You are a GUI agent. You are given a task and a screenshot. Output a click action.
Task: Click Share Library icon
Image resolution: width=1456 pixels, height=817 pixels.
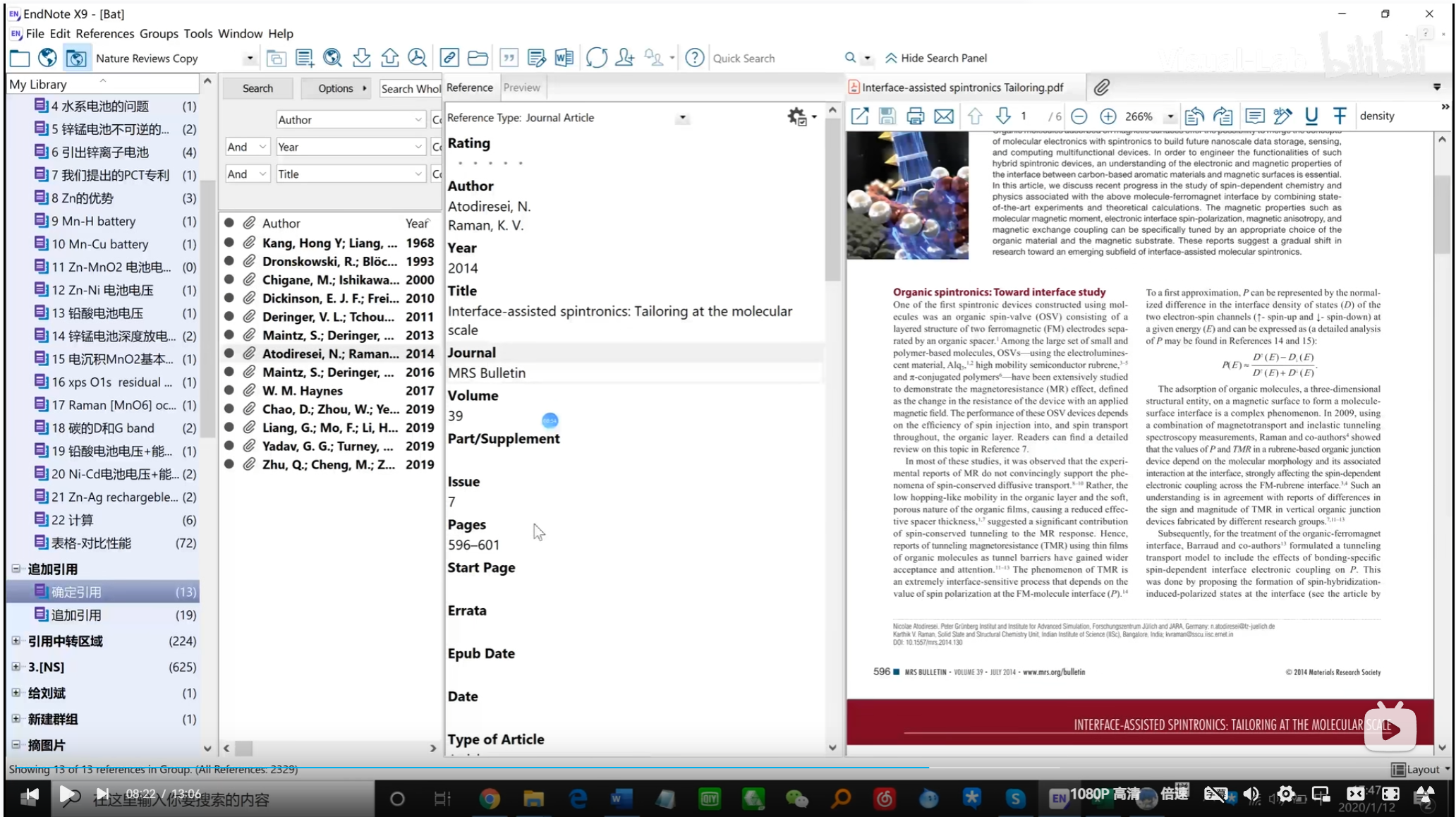tap(624, 58)
